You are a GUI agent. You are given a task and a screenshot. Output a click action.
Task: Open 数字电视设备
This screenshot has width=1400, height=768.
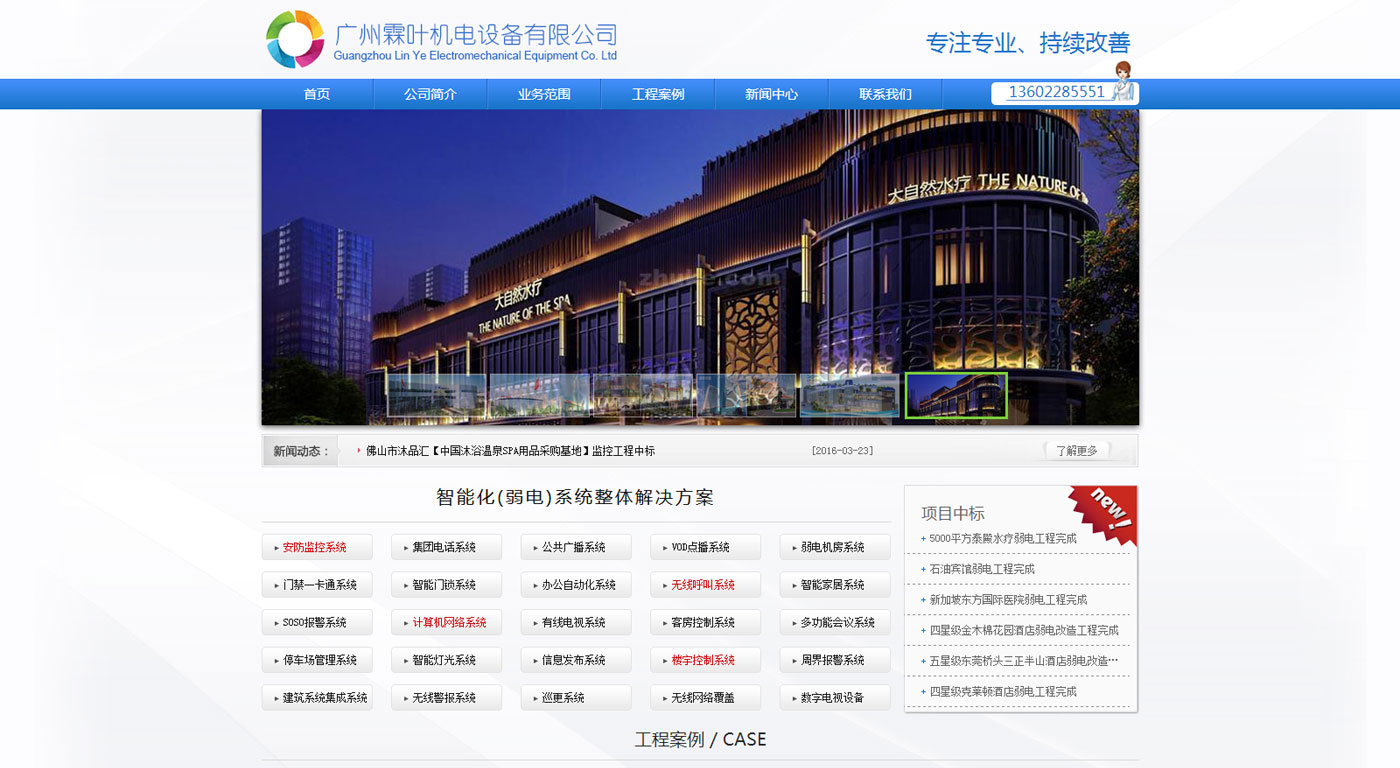(835, 698)
